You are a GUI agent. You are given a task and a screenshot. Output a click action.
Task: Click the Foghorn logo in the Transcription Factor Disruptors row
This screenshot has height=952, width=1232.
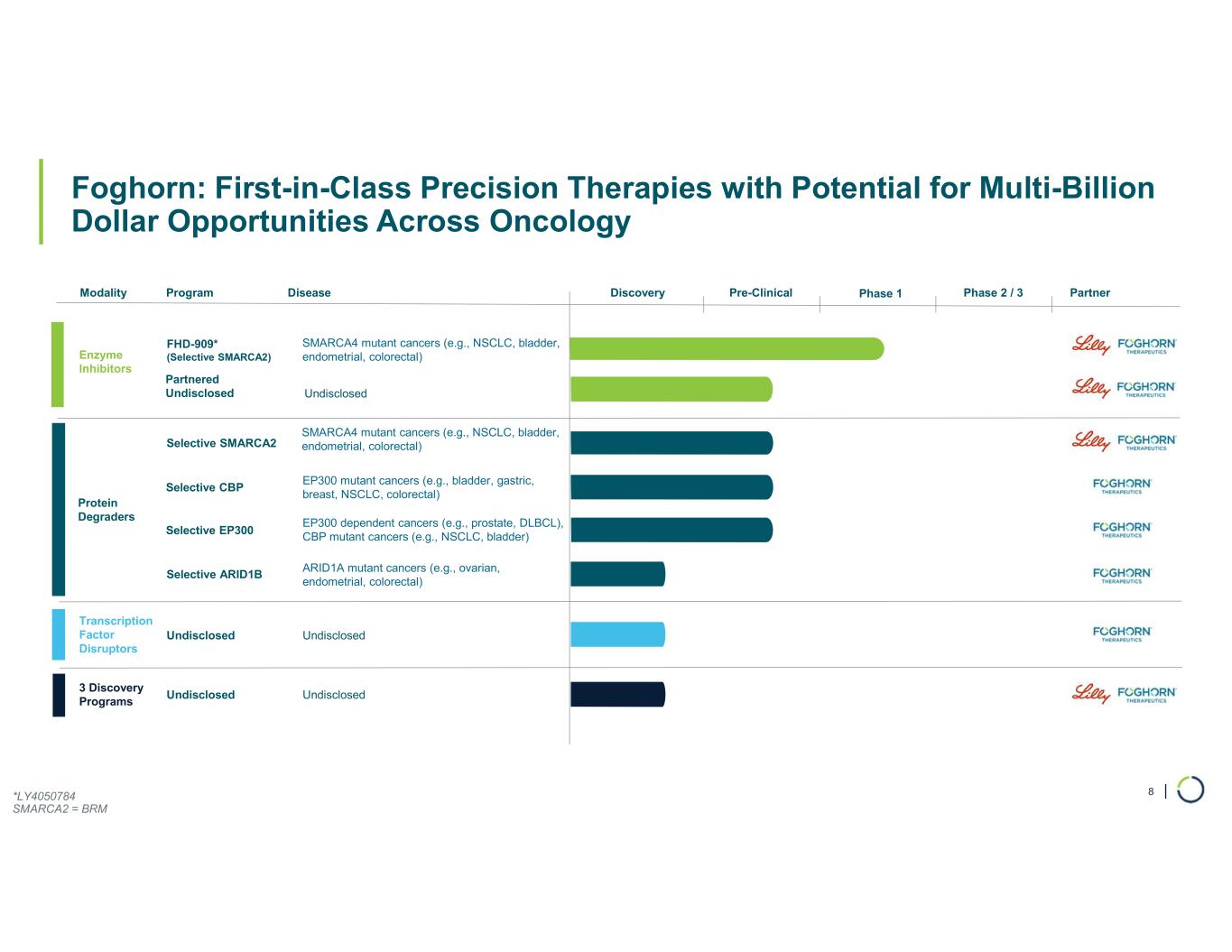pyautogui.click(x=1122, y=633)
